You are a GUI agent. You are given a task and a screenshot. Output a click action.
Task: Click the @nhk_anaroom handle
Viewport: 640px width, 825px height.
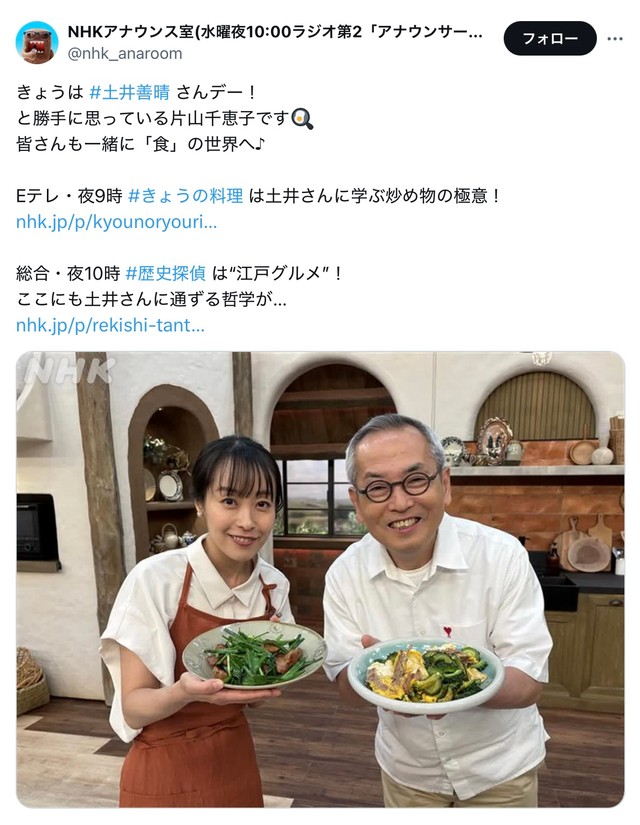(125, 54)
